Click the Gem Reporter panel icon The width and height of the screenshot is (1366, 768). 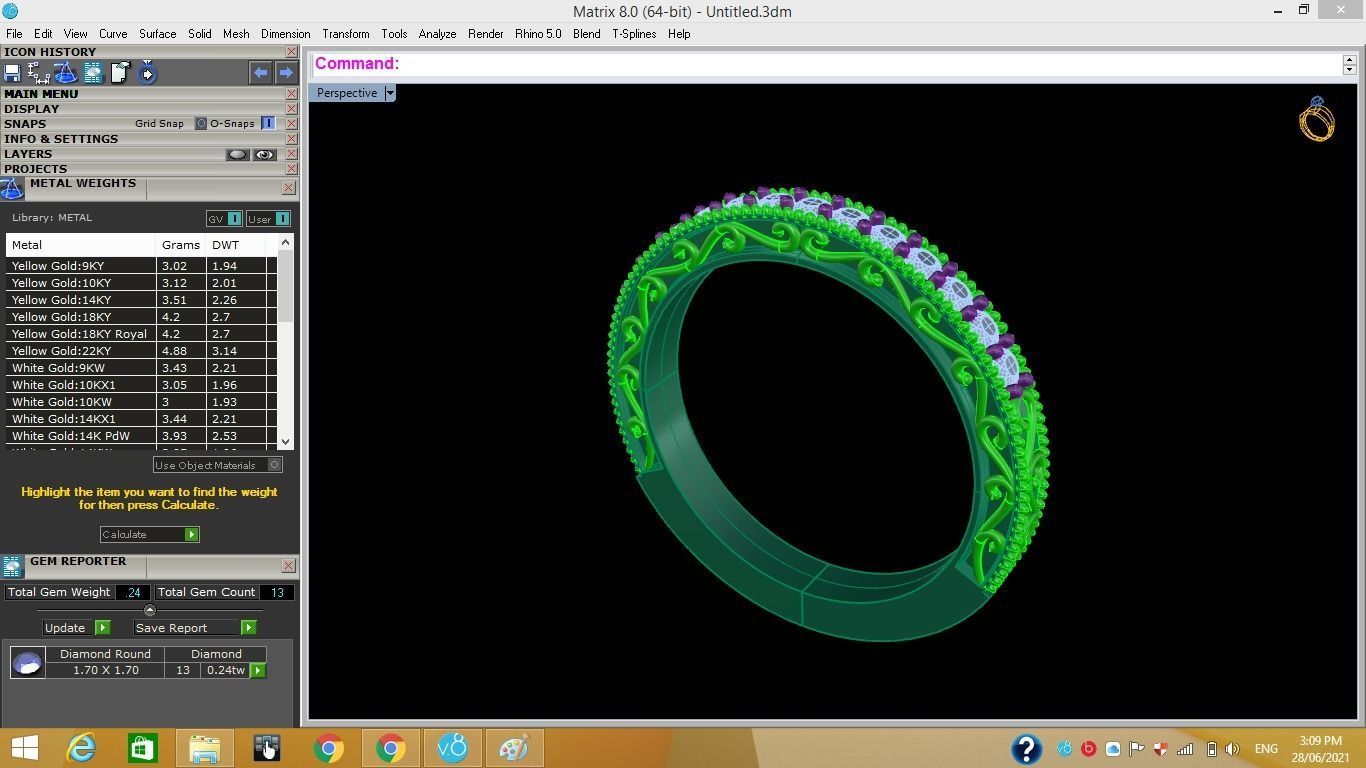[12, 567]
